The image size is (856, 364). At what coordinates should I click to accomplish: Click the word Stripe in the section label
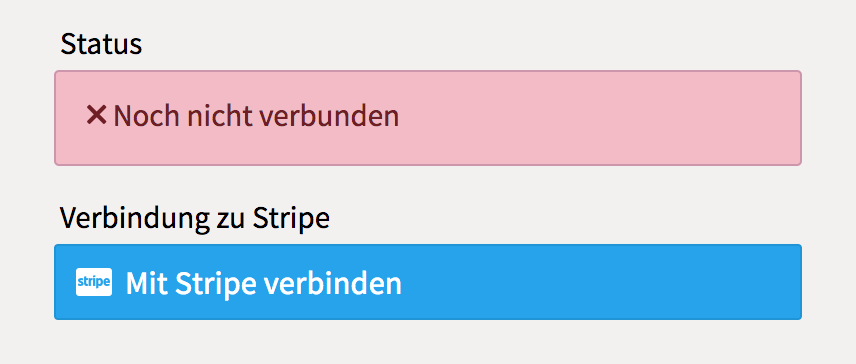[292, 219]
